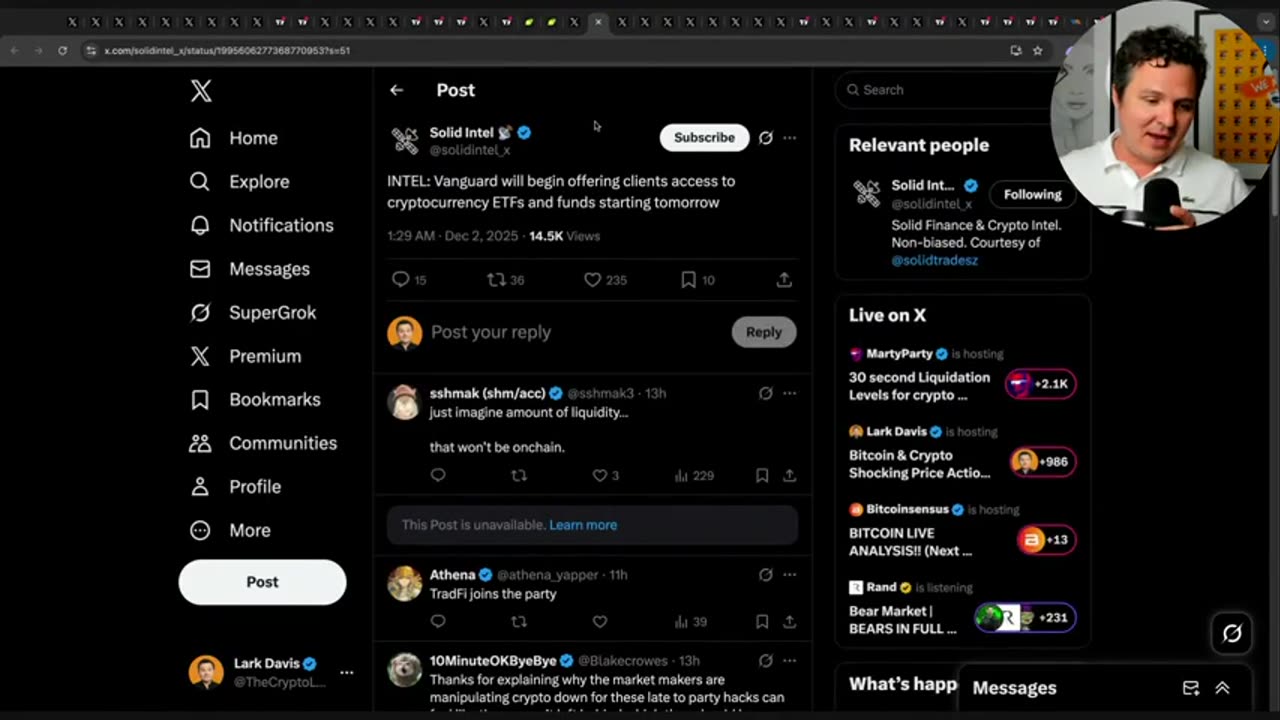Bookmark sshmak's reply
The height and width of the screenshot is (720, 1280).
coord(762,476)
